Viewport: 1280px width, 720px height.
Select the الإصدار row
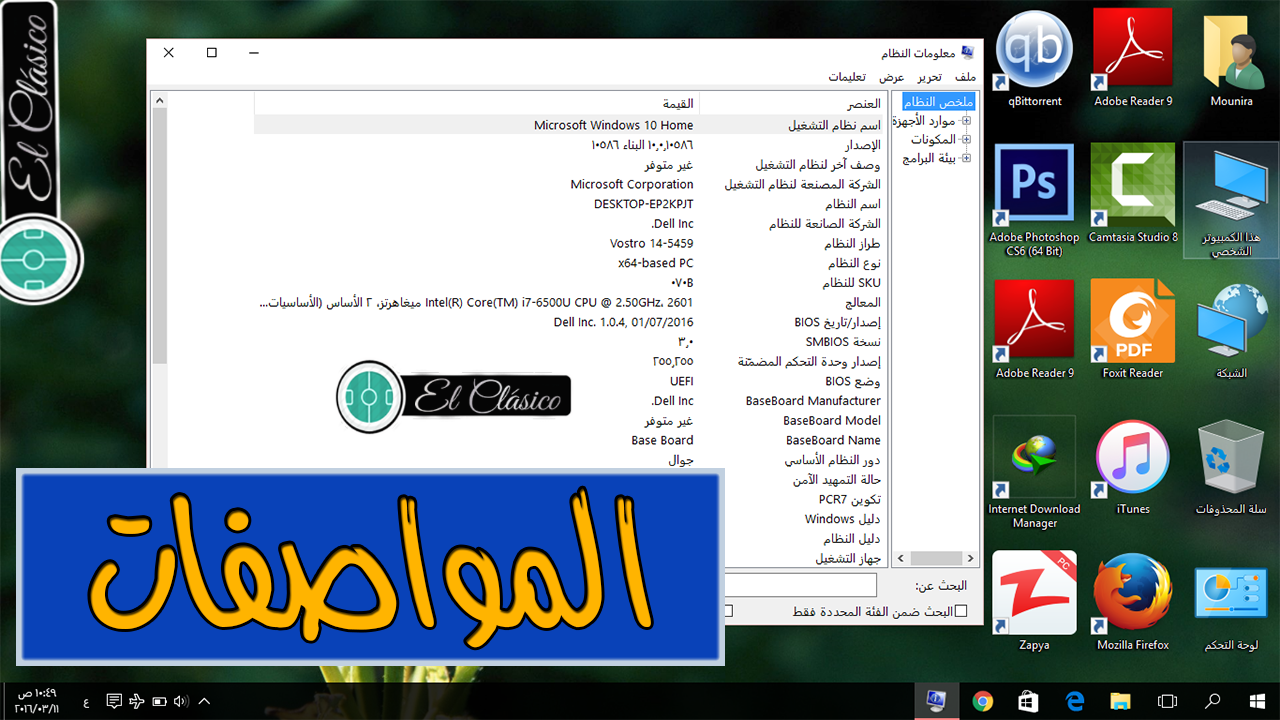click(x=570, y=145)
